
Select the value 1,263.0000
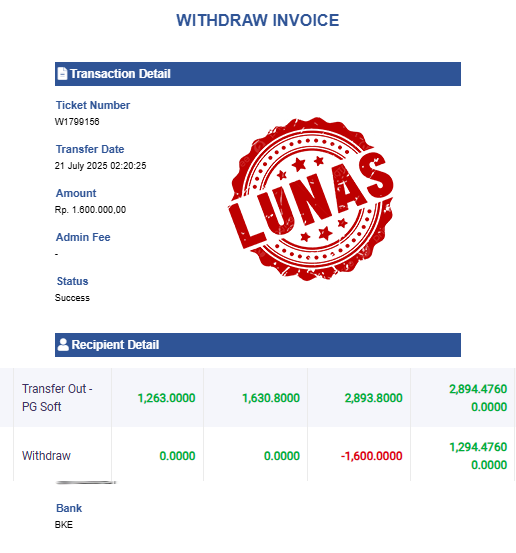[166, 398]
